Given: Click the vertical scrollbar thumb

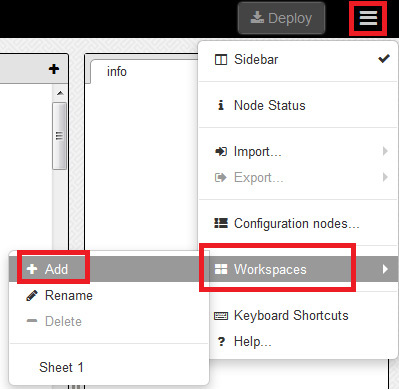Looking at the screenshot, I should tap(60, 136).
